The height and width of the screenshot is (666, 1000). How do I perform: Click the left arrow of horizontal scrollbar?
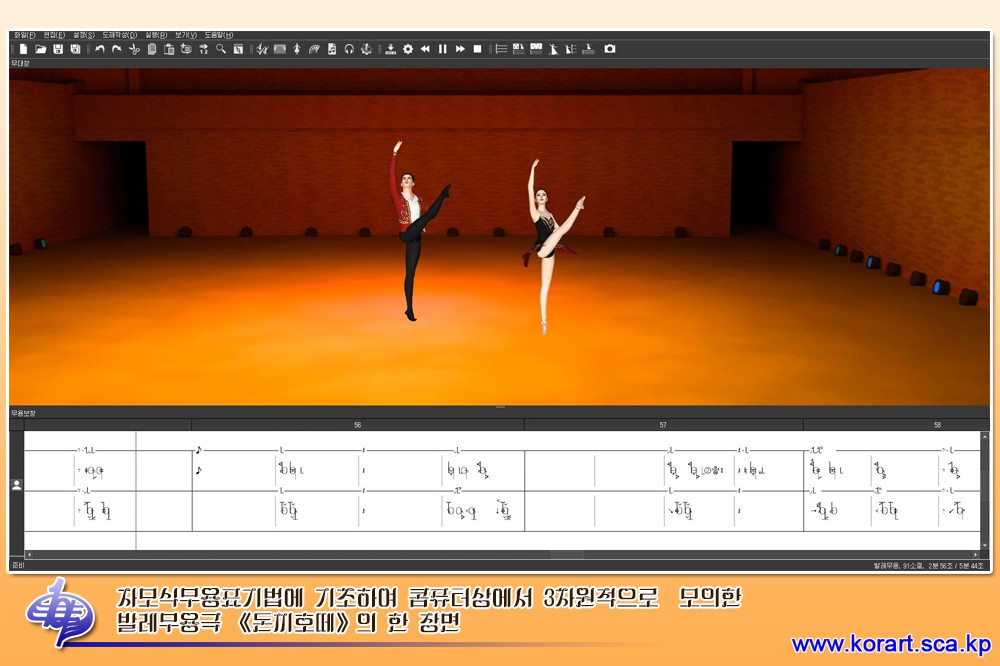[28, 555]
